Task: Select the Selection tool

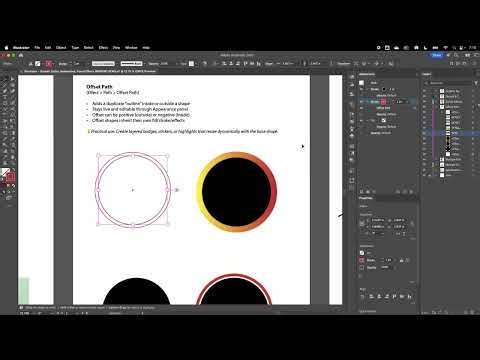Action: (5, 79)
